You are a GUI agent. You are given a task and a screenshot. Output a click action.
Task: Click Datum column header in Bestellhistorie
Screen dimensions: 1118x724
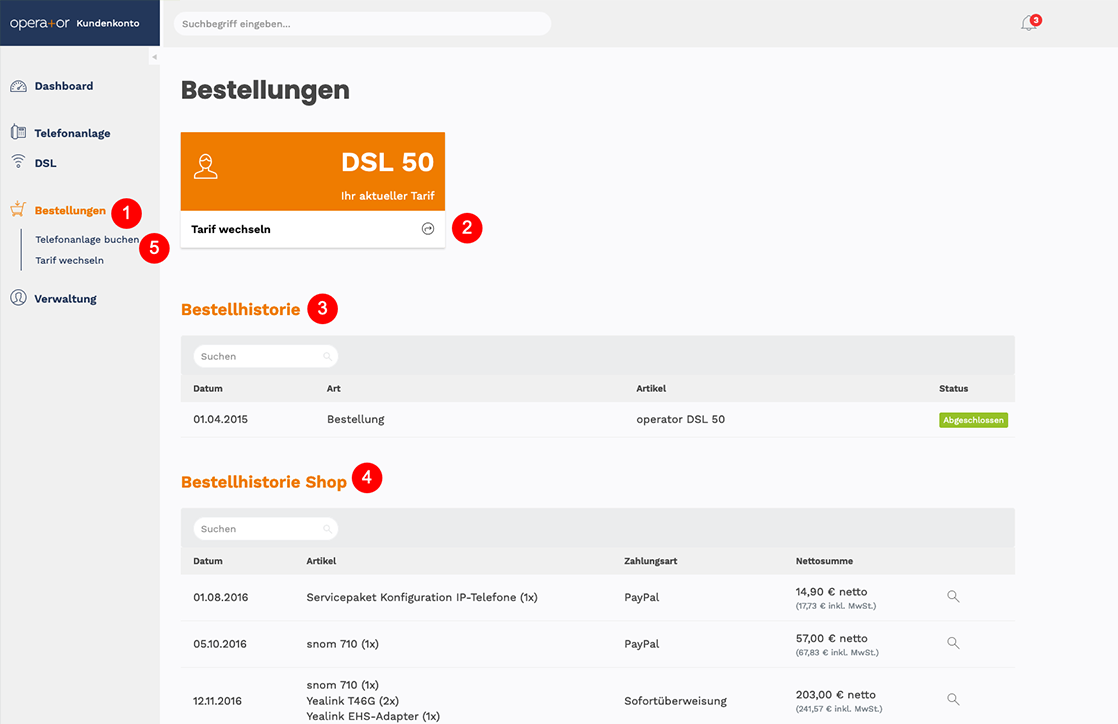pos(207,389)
